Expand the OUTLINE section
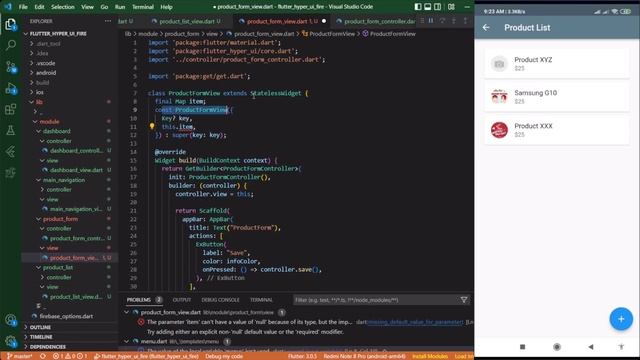The width and height of the screenshot is (640, 360). tap(40, 327)
